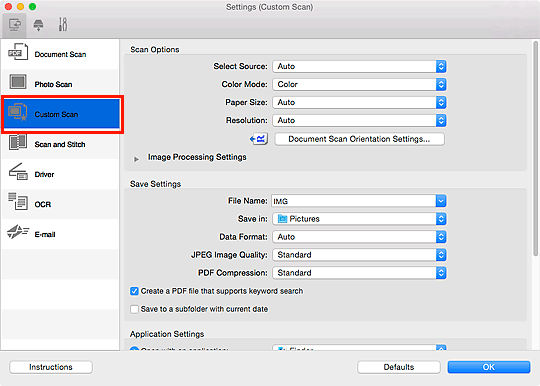Viewport: 540px width, 386px height.
Task: Click the orientation icon beside Orientation Settings button
Action: (x=259, y=139)
